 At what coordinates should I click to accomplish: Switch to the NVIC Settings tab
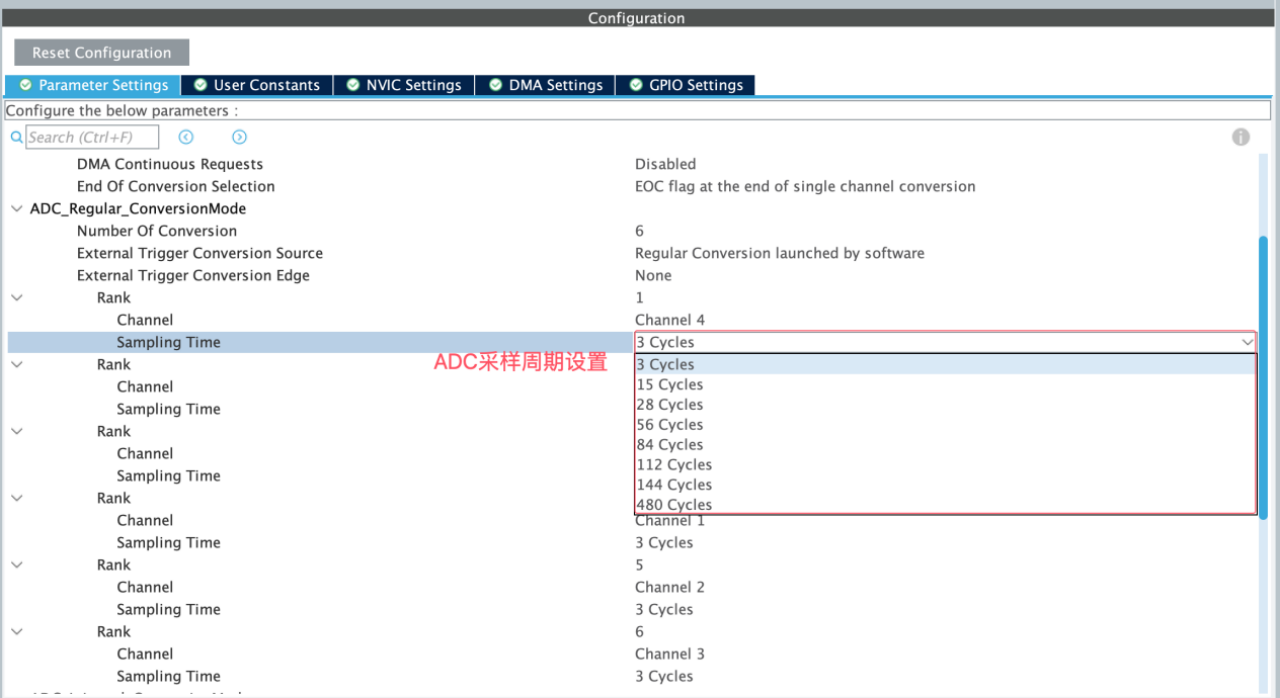(x=404, y=85)
